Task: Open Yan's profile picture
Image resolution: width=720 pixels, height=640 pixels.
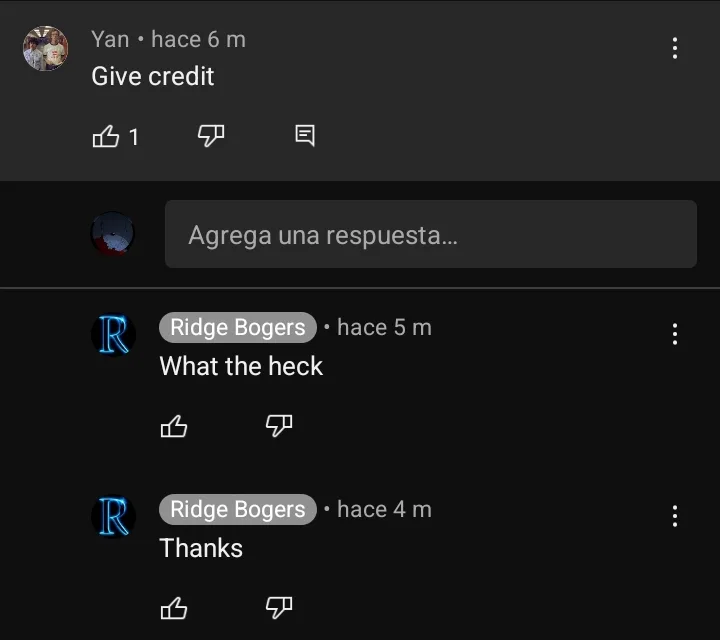Action: (x=45, y=48)
